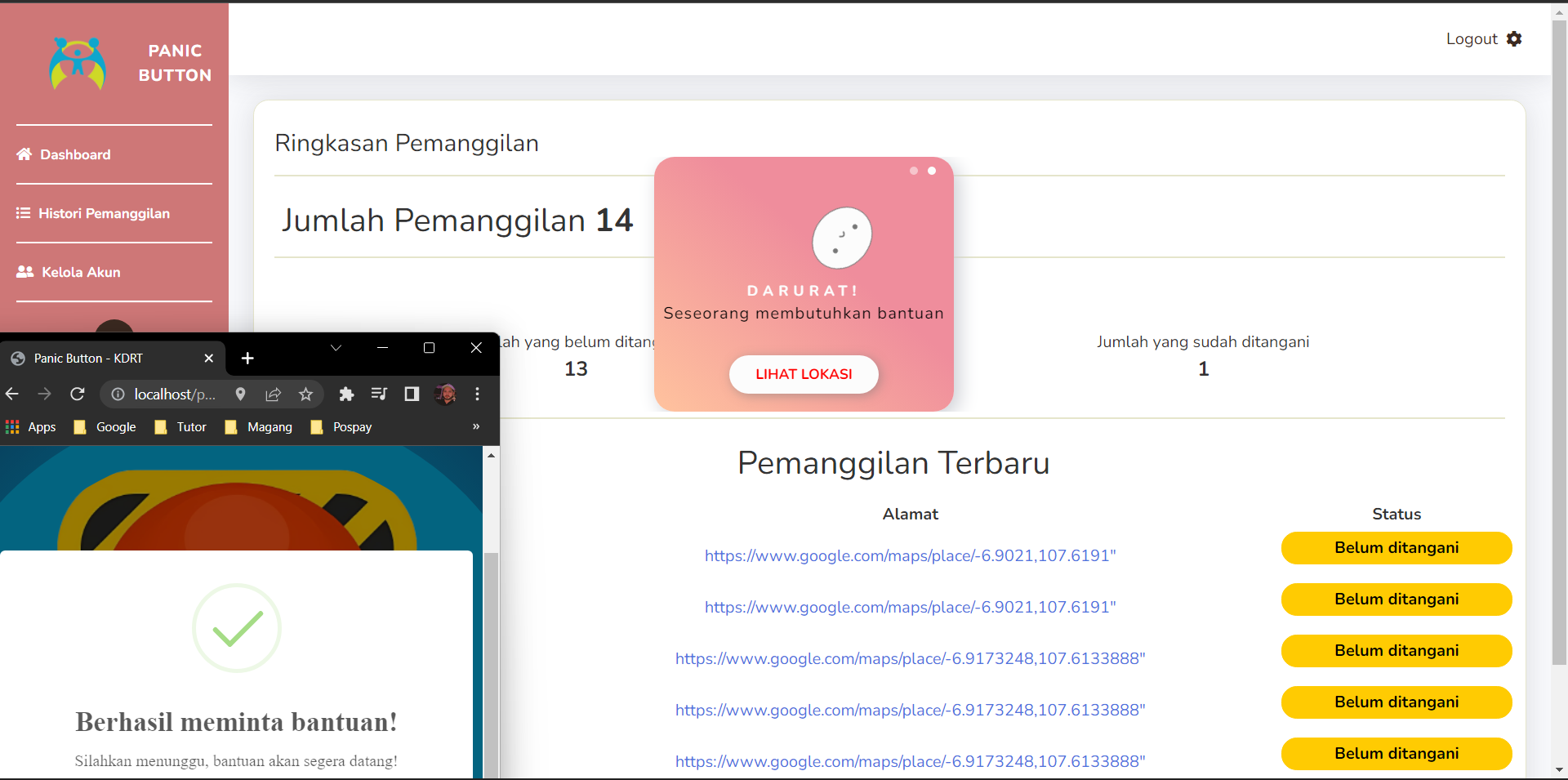This screenshot has width=1568, height=780.
Task: Click the Logout gear icon
Action: click(1513, 39)
